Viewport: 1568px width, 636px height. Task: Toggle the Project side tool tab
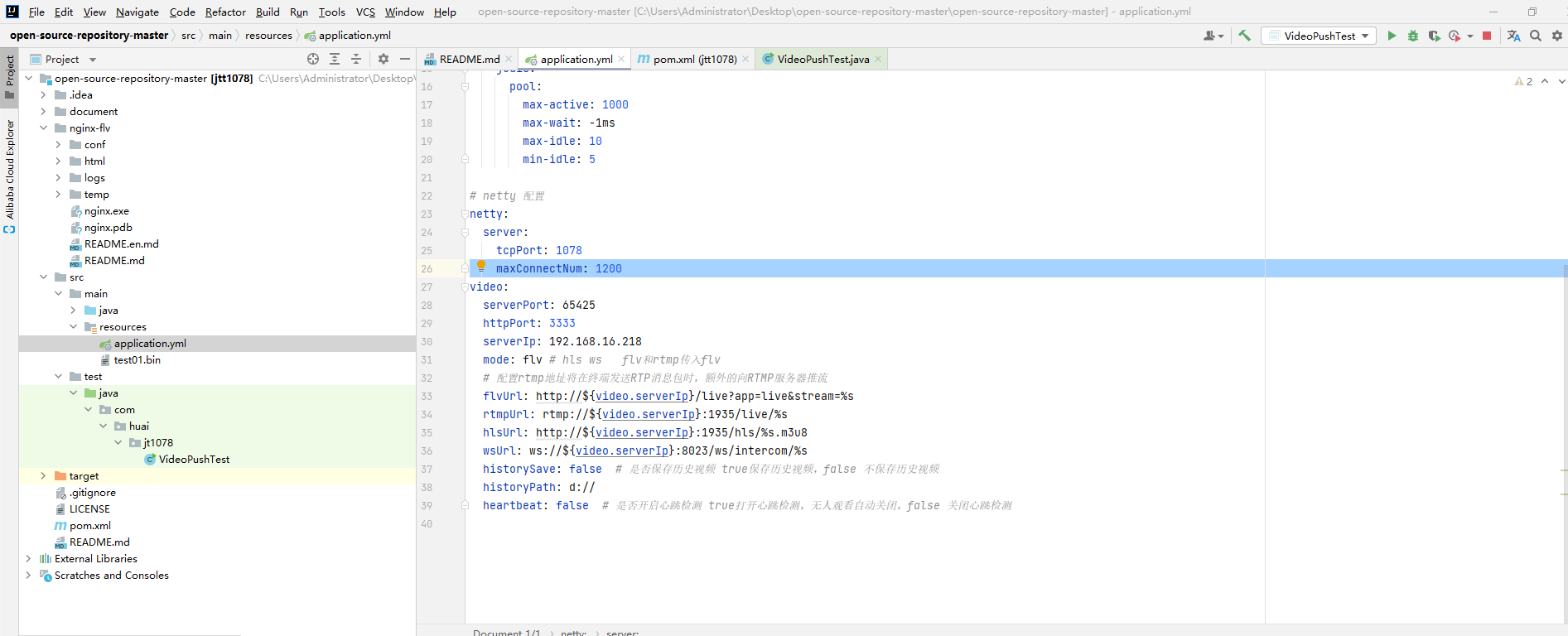pyautogui.click(x=9, y=76)
